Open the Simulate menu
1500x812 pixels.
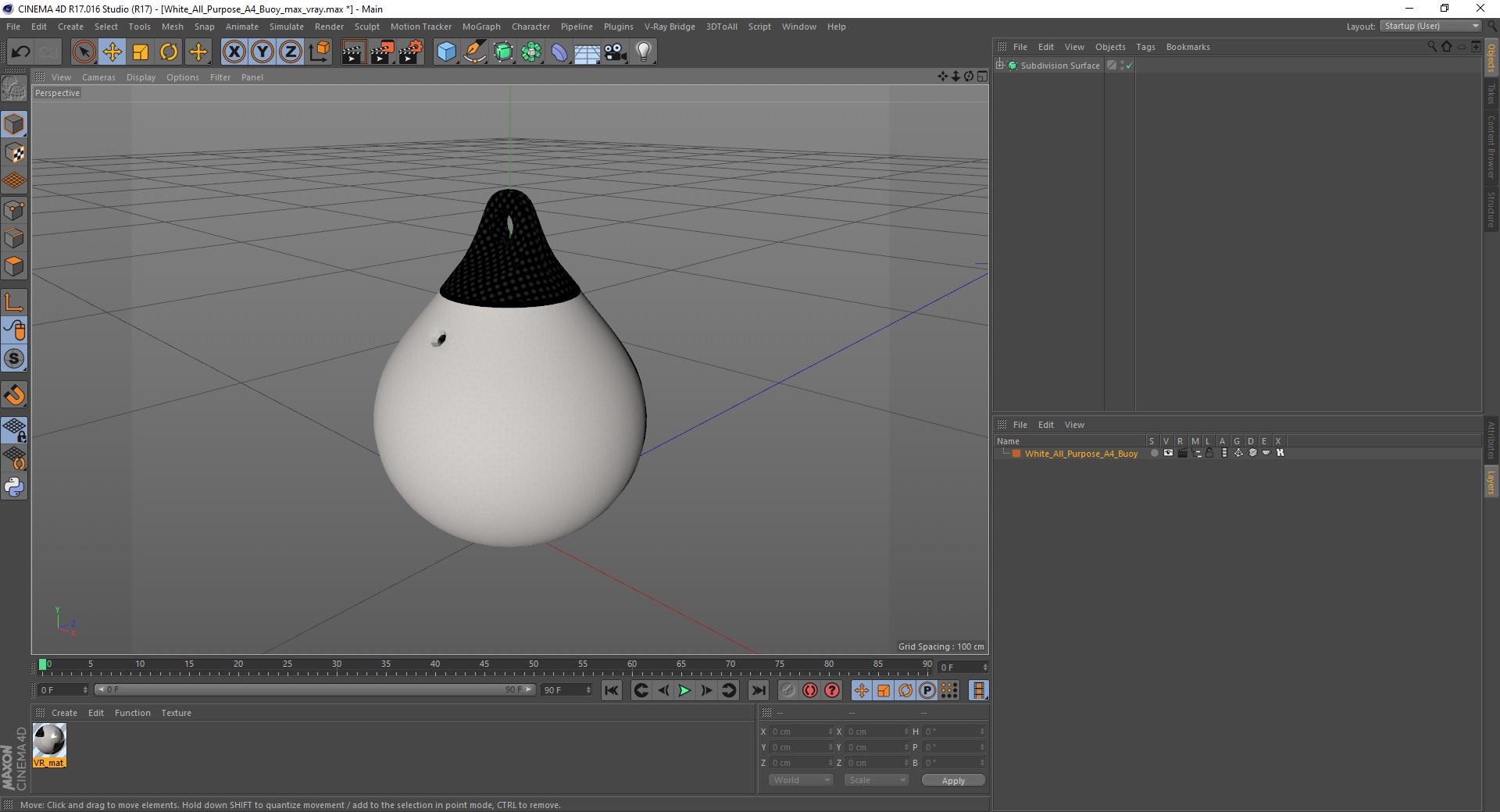tap(286, 27)
